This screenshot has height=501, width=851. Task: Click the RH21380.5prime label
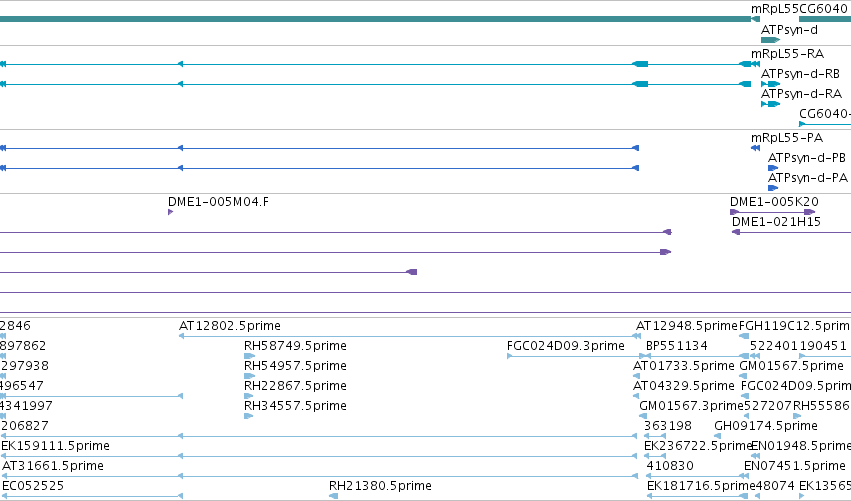pos(380,486)
